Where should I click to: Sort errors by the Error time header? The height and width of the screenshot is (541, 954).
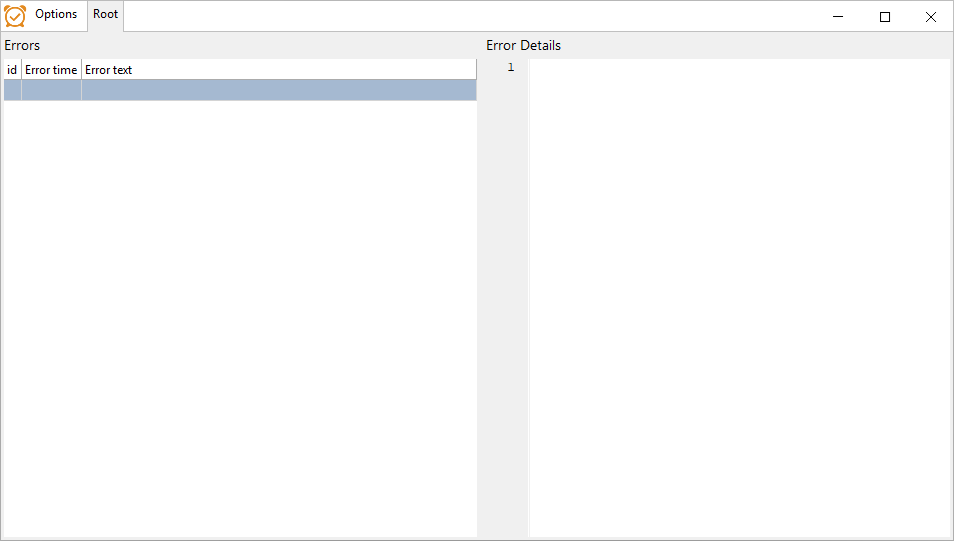[51, 70]
